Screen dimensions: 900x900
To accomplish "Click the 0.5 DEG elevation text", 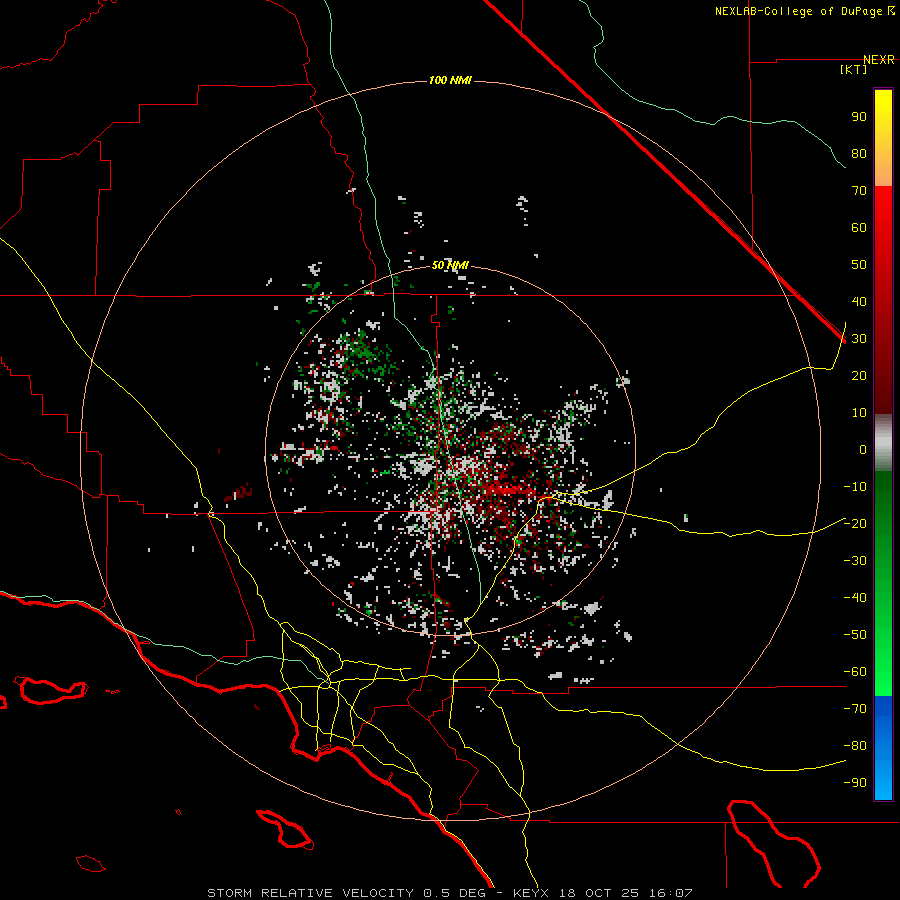I will [455, 893].
